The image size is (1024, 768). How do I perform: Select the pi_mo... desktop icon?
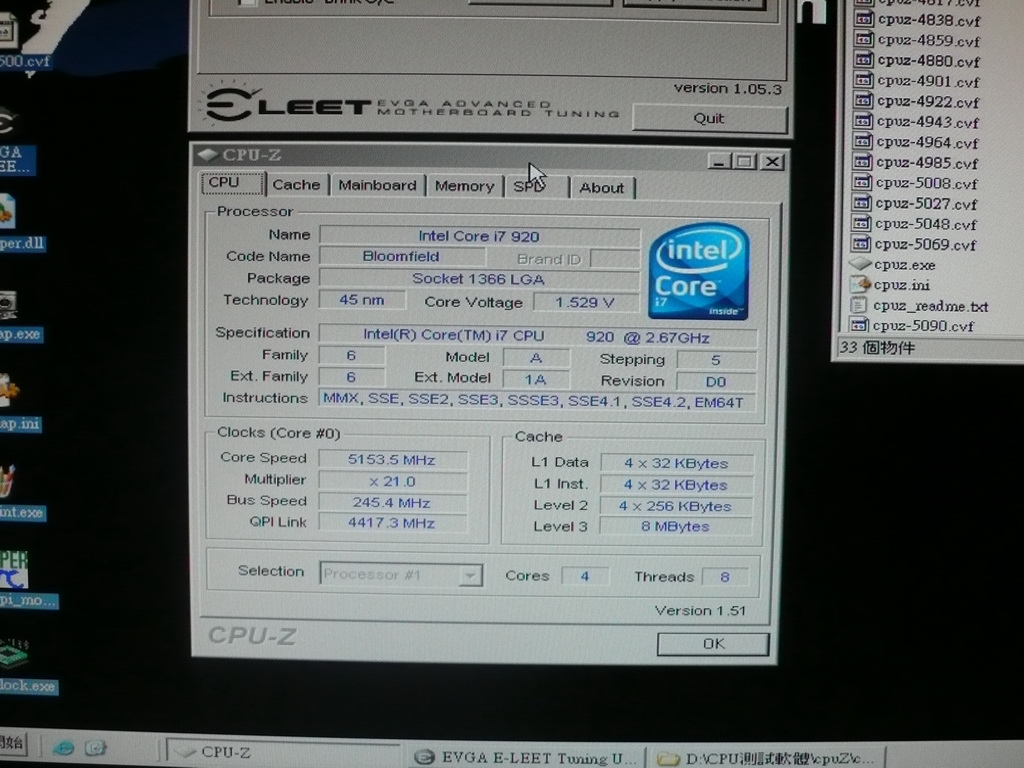tap(13, 569)
